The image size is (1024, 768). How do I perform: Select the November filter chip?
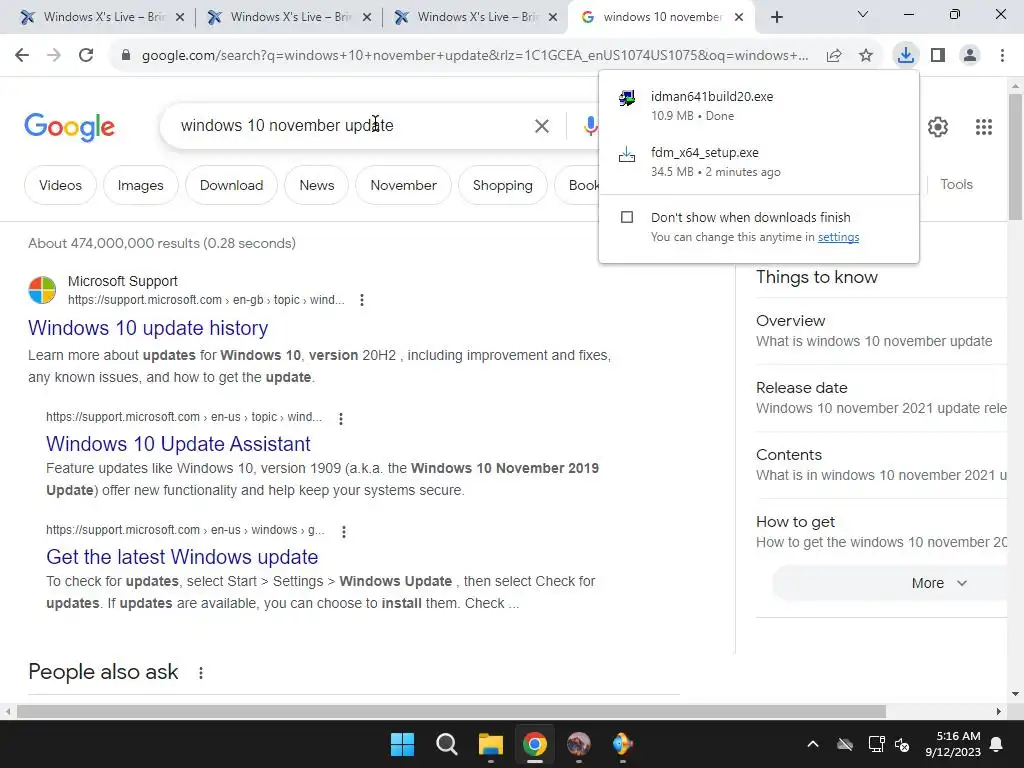tap(404, 185)
